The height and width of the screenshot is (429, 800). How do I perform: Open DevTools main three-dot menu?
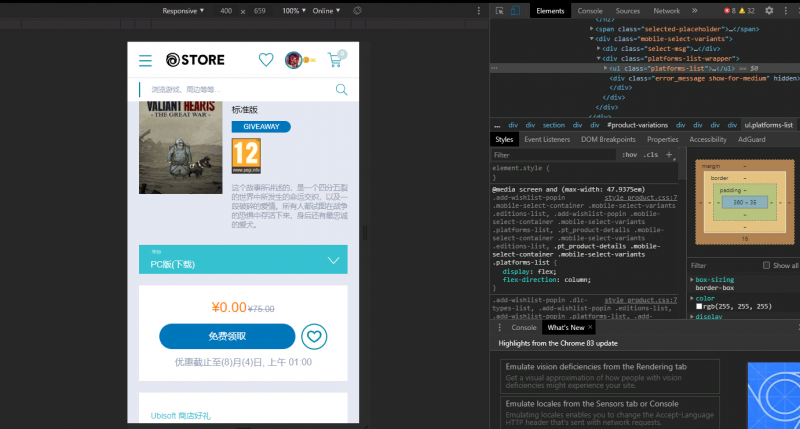pyautogui.click(x=786, y=11)
